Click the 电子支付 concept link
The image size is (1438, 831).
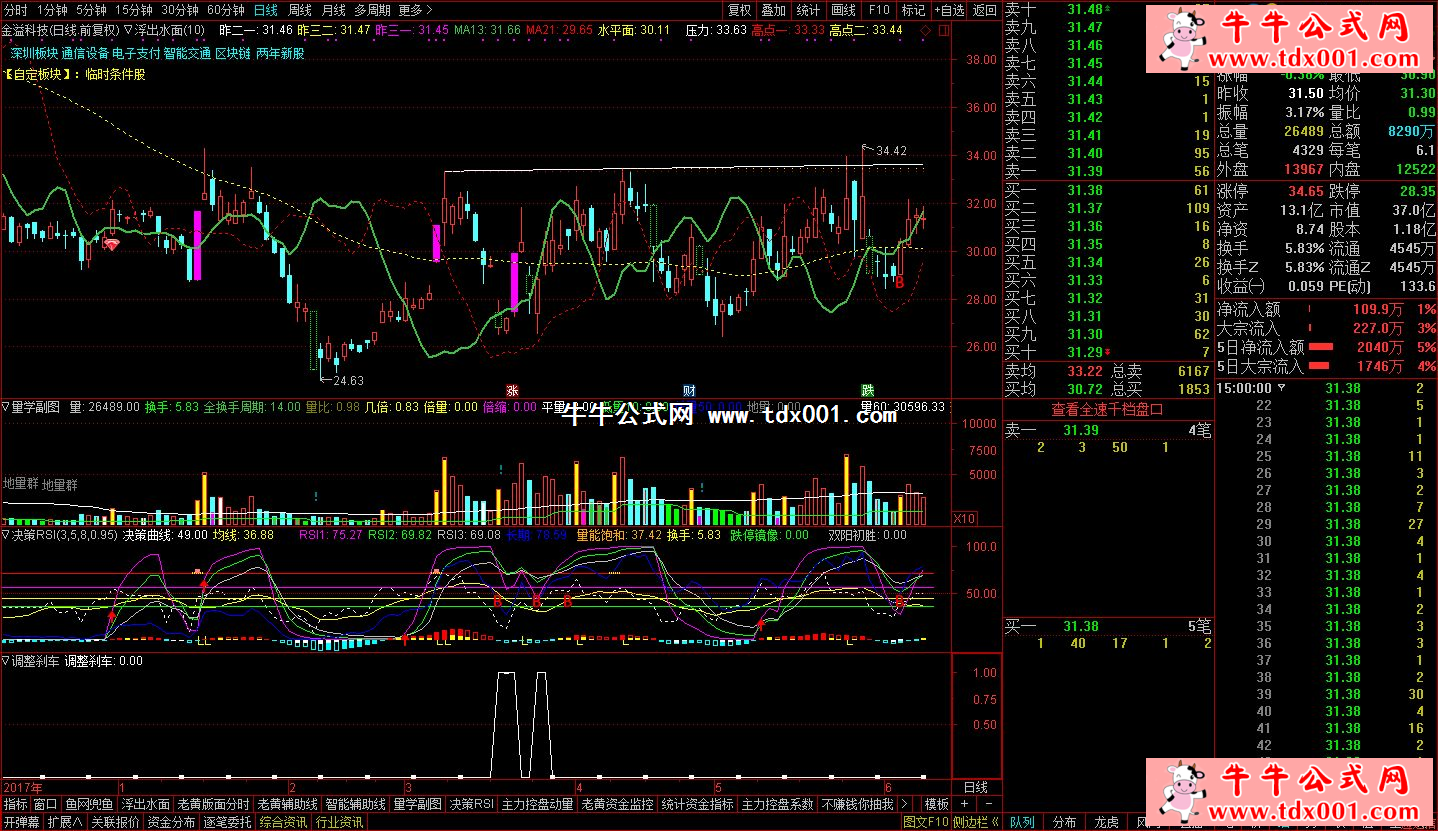click(x=134, y=53)
